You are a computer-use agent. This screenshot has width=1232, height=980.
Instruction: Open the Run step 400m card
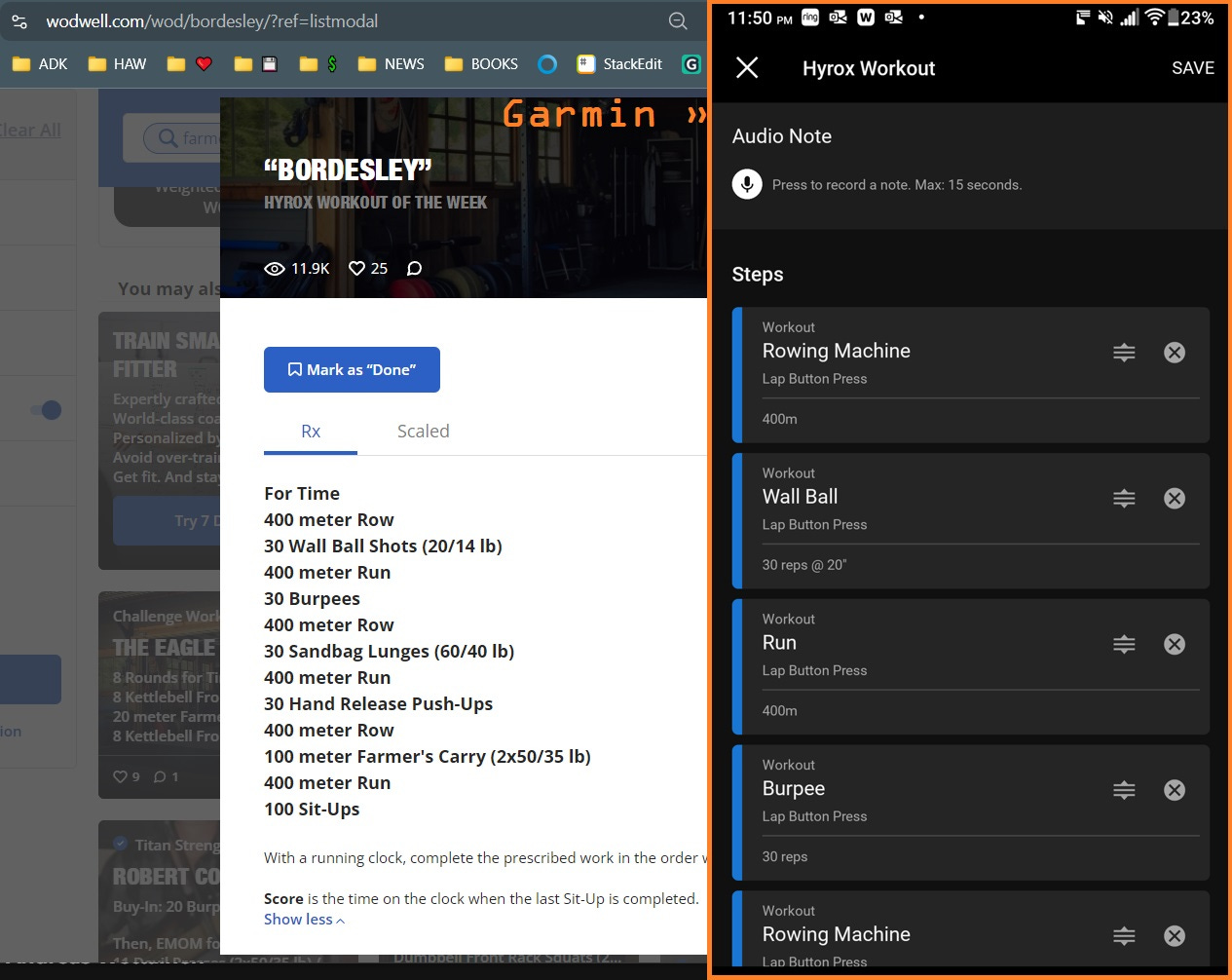tap(970, 666)
